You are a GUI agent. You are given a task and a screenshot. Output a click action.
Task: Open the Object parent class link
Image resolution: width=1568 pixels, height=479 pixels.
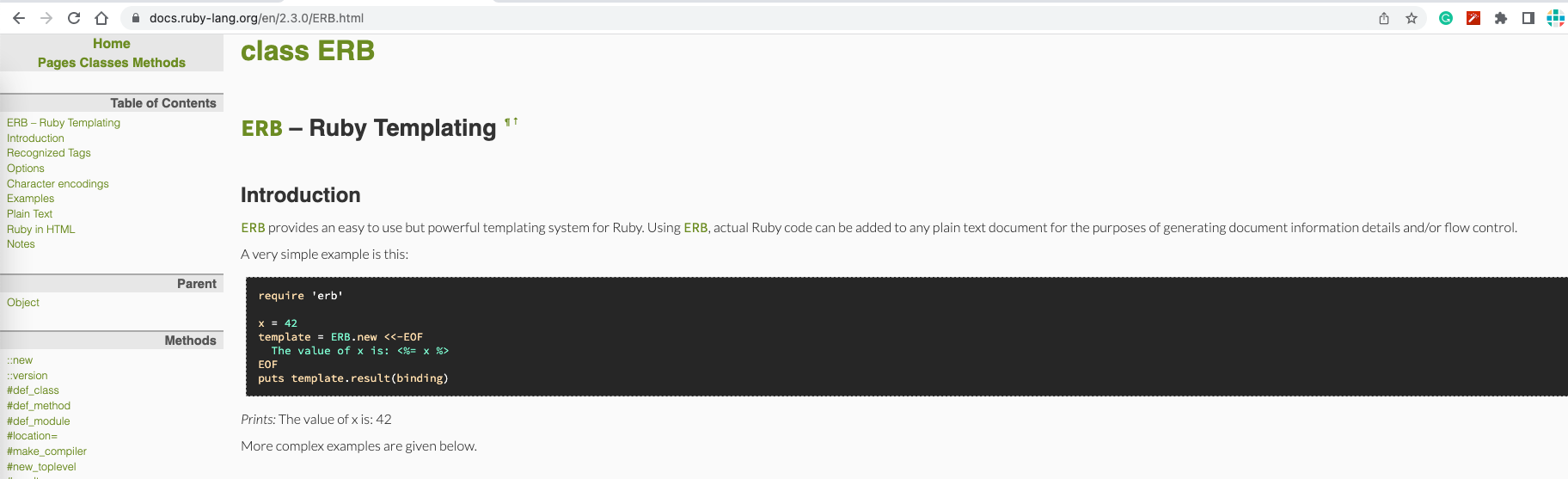(x=23, y=303)
